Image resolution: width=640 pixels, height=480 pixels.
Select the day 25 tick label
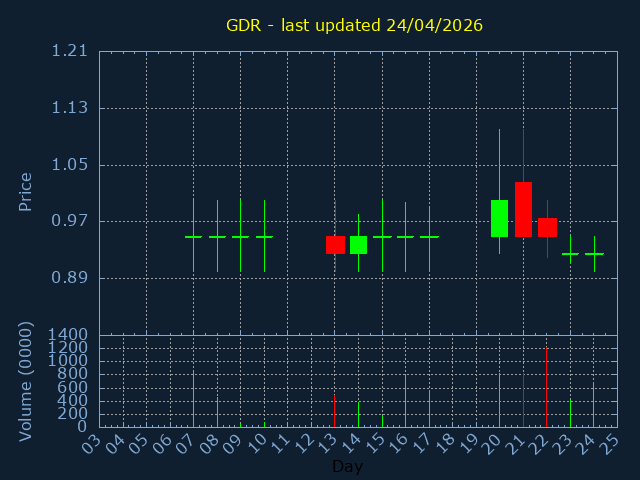pyautogui.click(x=609, y=442)
